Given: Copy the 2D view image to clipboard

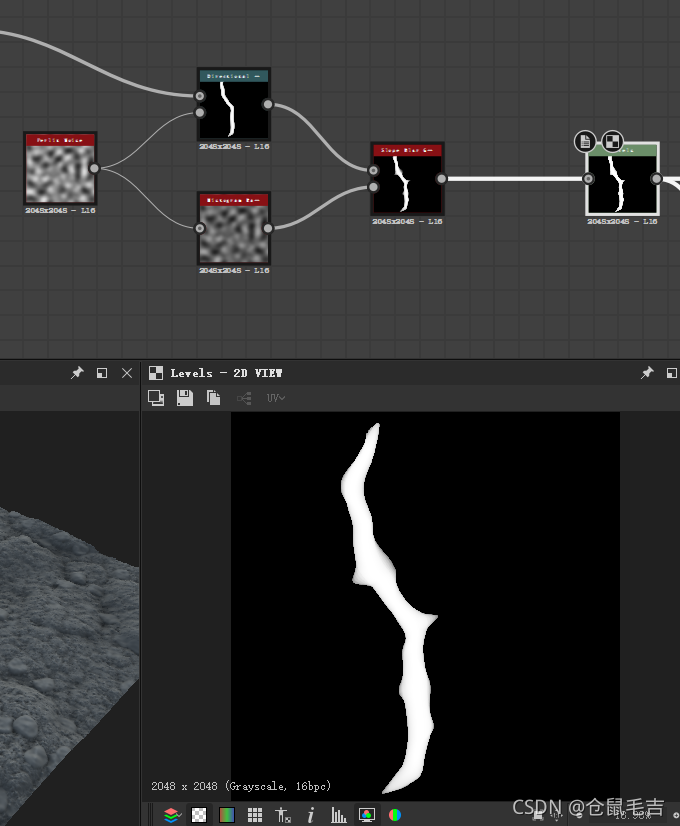Looking at the screenshot, I should pos(213,398).
